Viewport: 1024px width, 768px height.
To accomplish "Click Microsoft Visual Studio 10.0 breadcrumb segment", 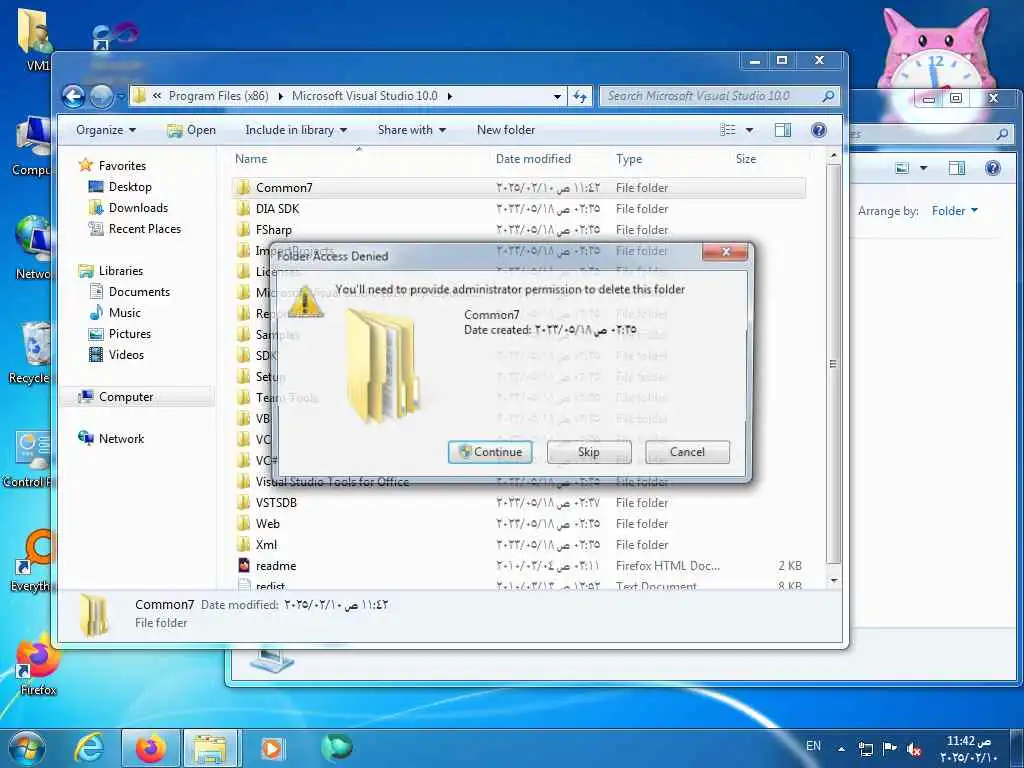I will click(364, 96).
